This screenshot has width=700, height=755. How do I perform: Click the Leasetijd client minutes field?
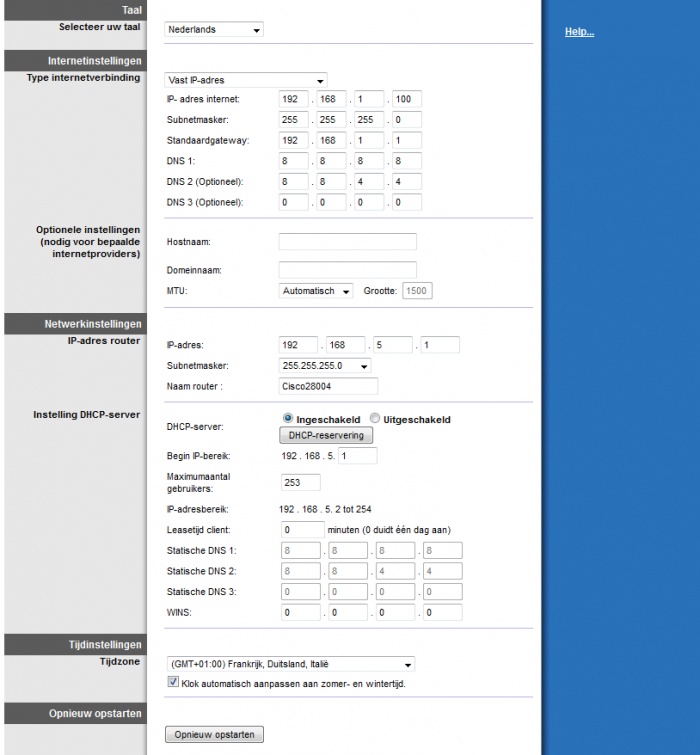pos(303,530)
